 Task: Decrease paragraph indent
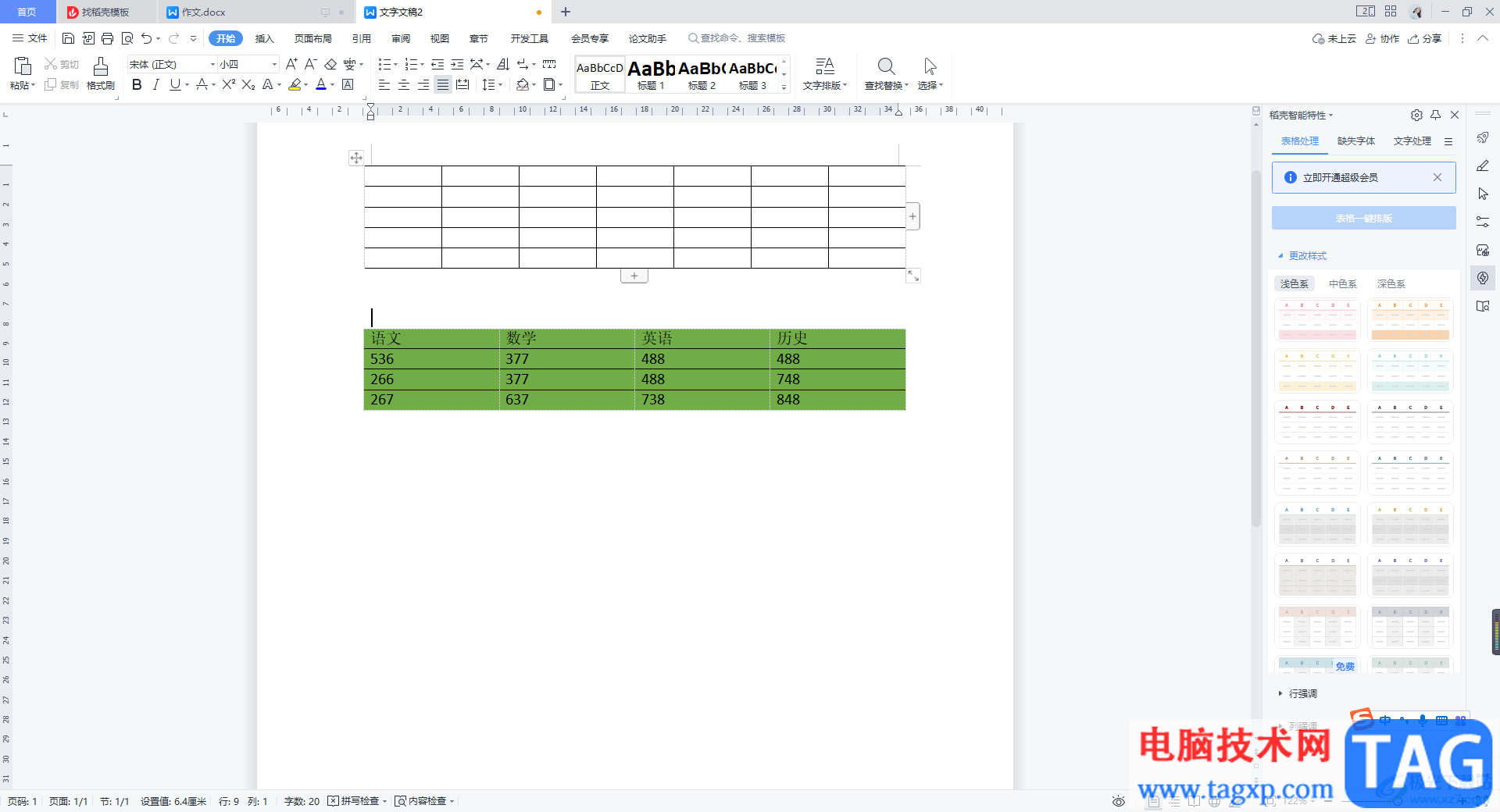click(x=437, y=64)
